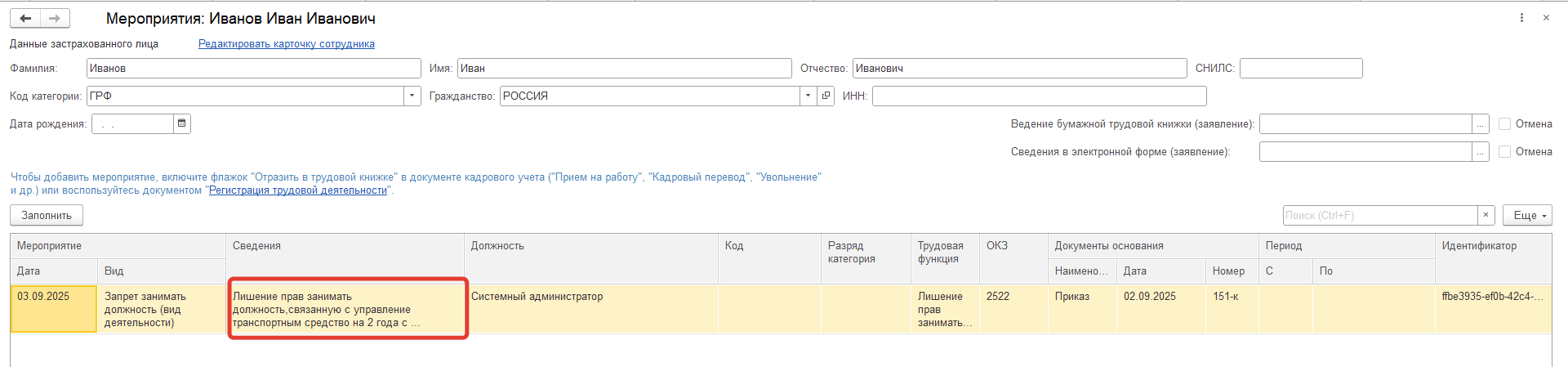Screen dimensions: 1568x367
Task: Click the Заполнить button
Action: click(x=47, y=215)
